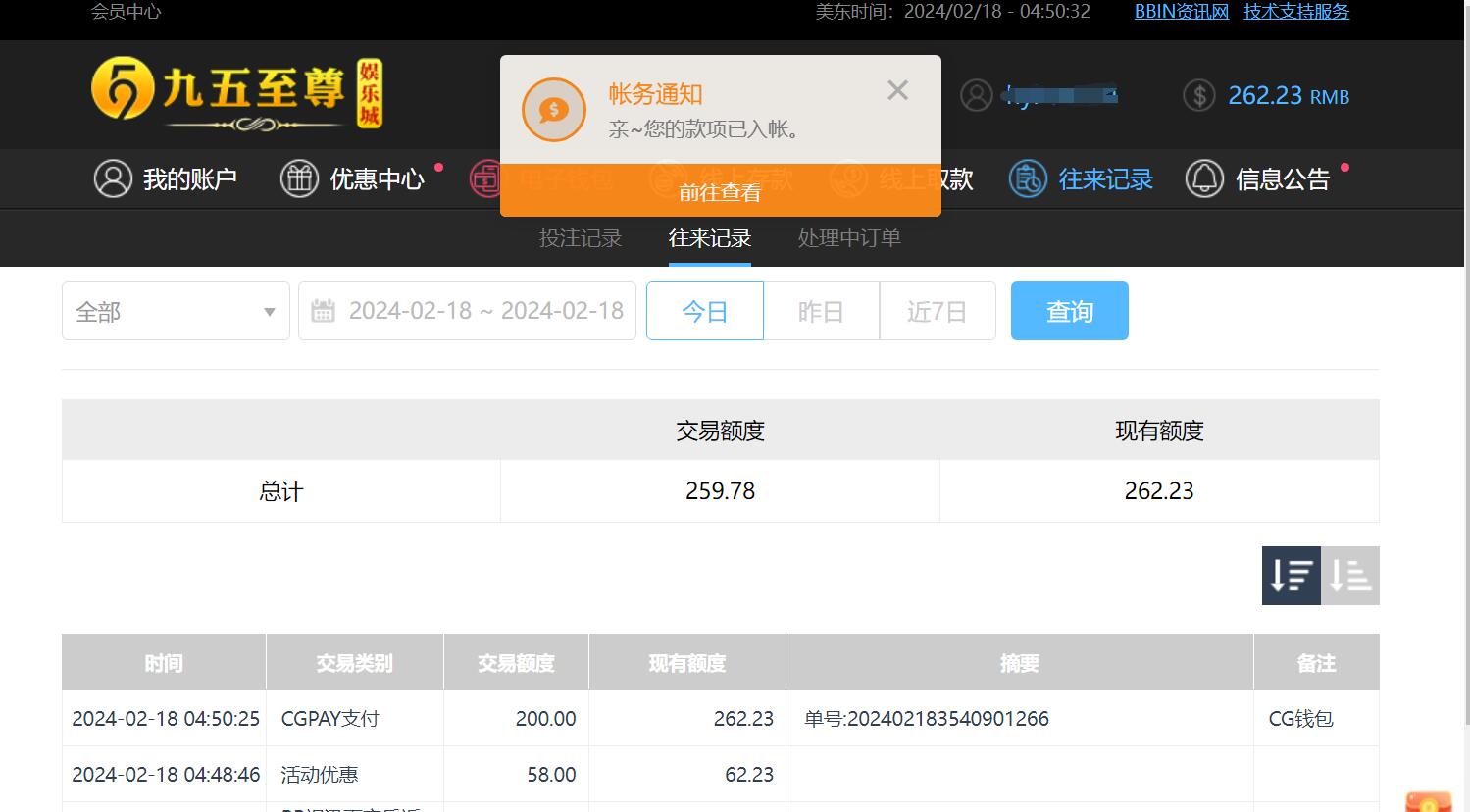Click the date range input field

pyautogui.click(x=467, y=311)
